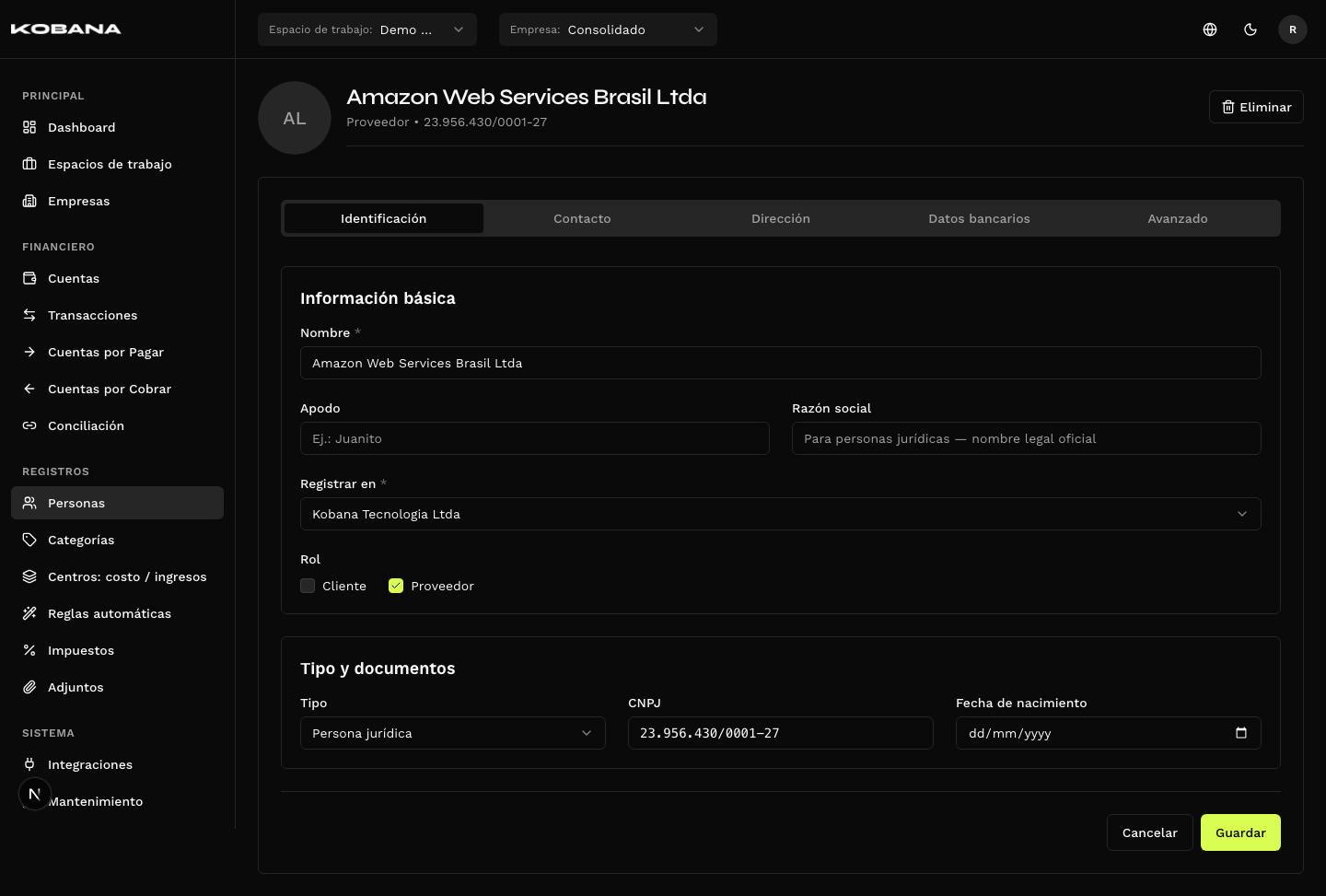1326x896 pixels.
Task: Click the Espacios de trabajo briefcase icon
Action: (x=29, y=164)
